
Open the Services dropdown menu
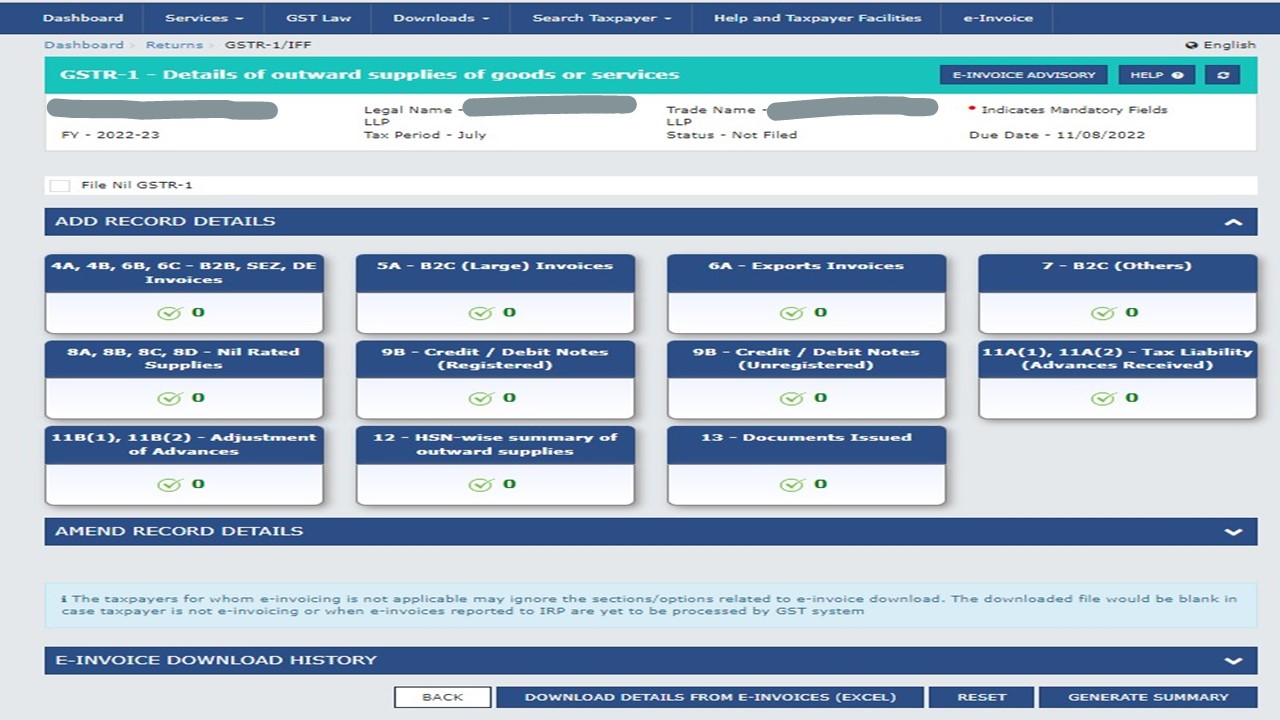204,18
